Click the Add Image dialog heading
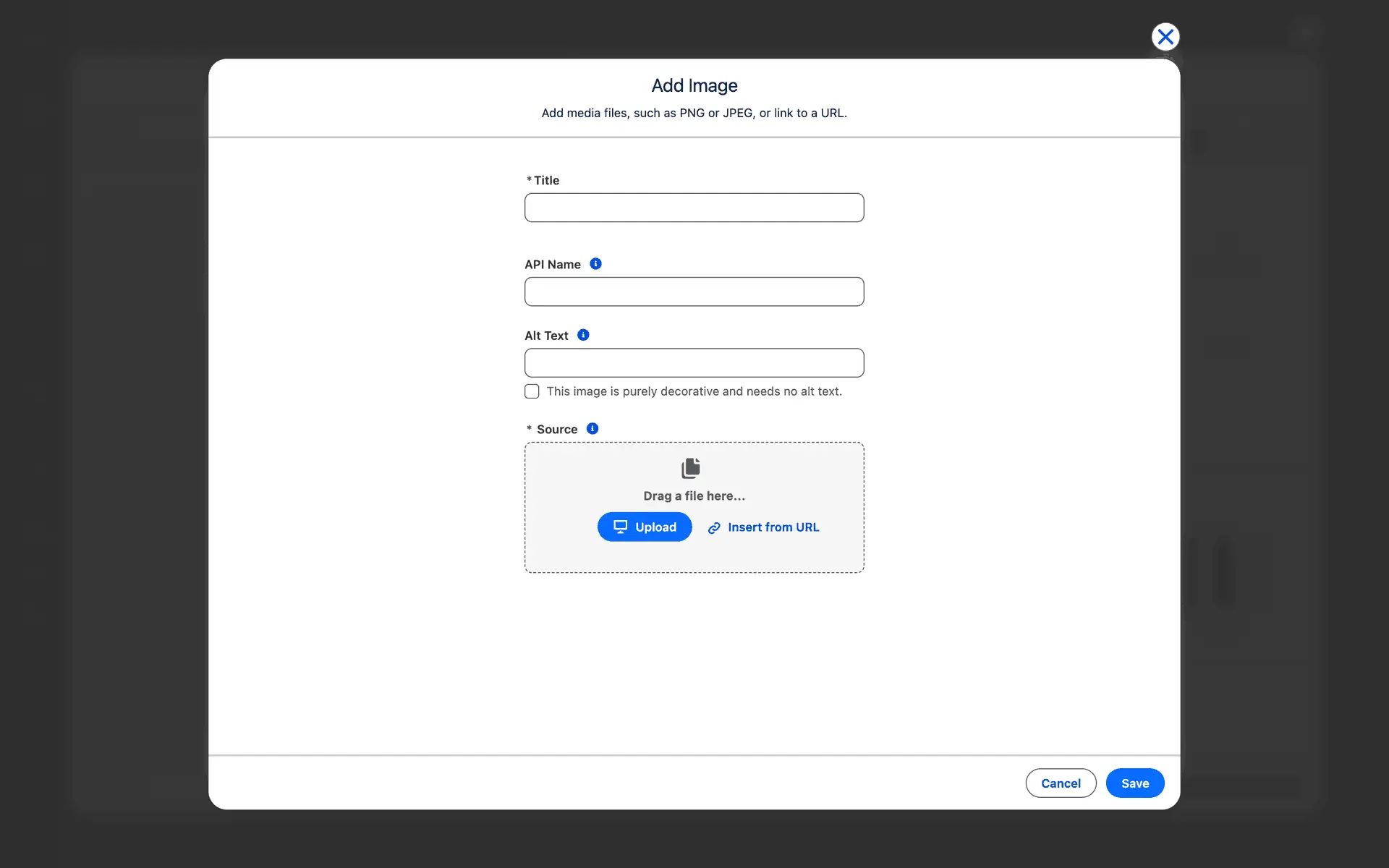The height and width of the screenshot is (868, 1389). click(x=694, y=86)
